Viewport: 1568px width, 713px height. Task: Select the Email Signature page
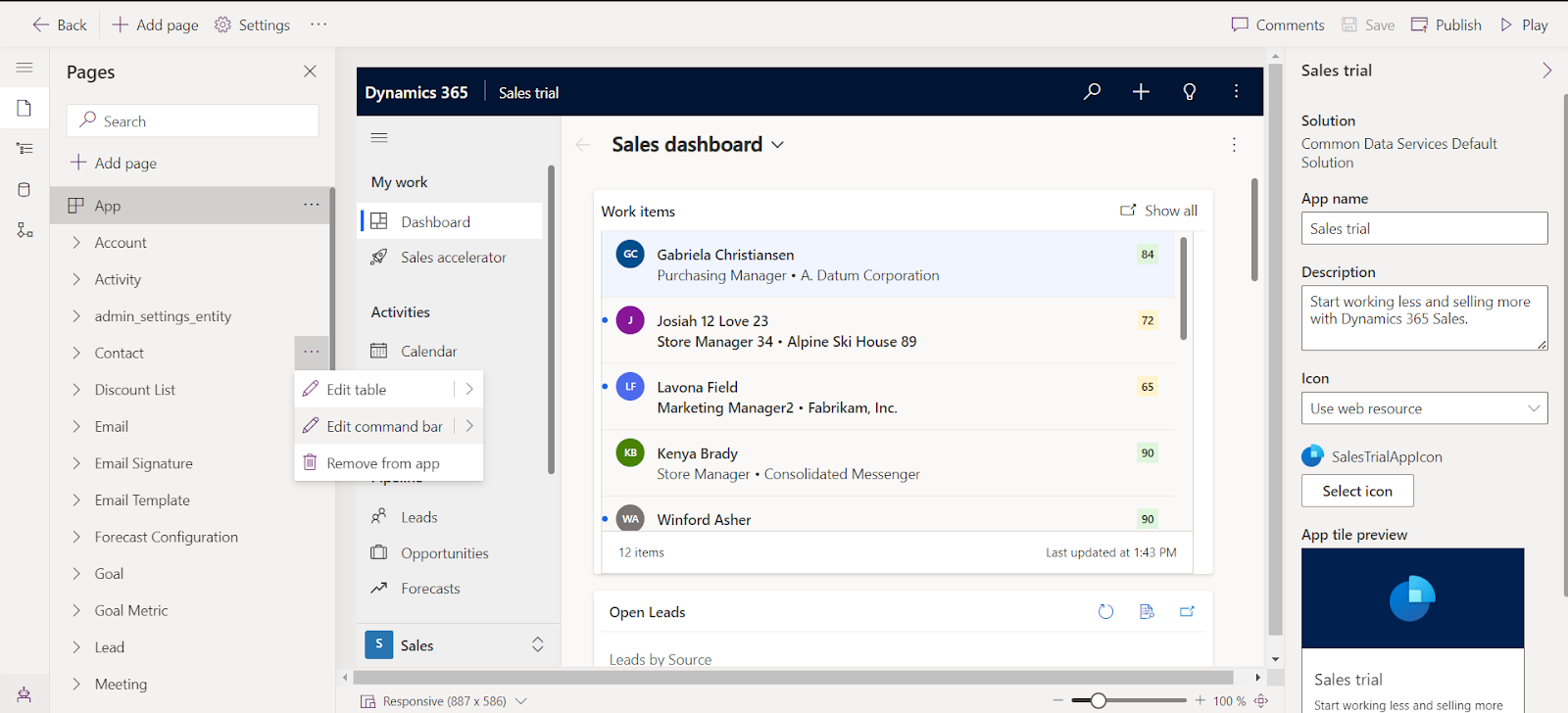143,463
